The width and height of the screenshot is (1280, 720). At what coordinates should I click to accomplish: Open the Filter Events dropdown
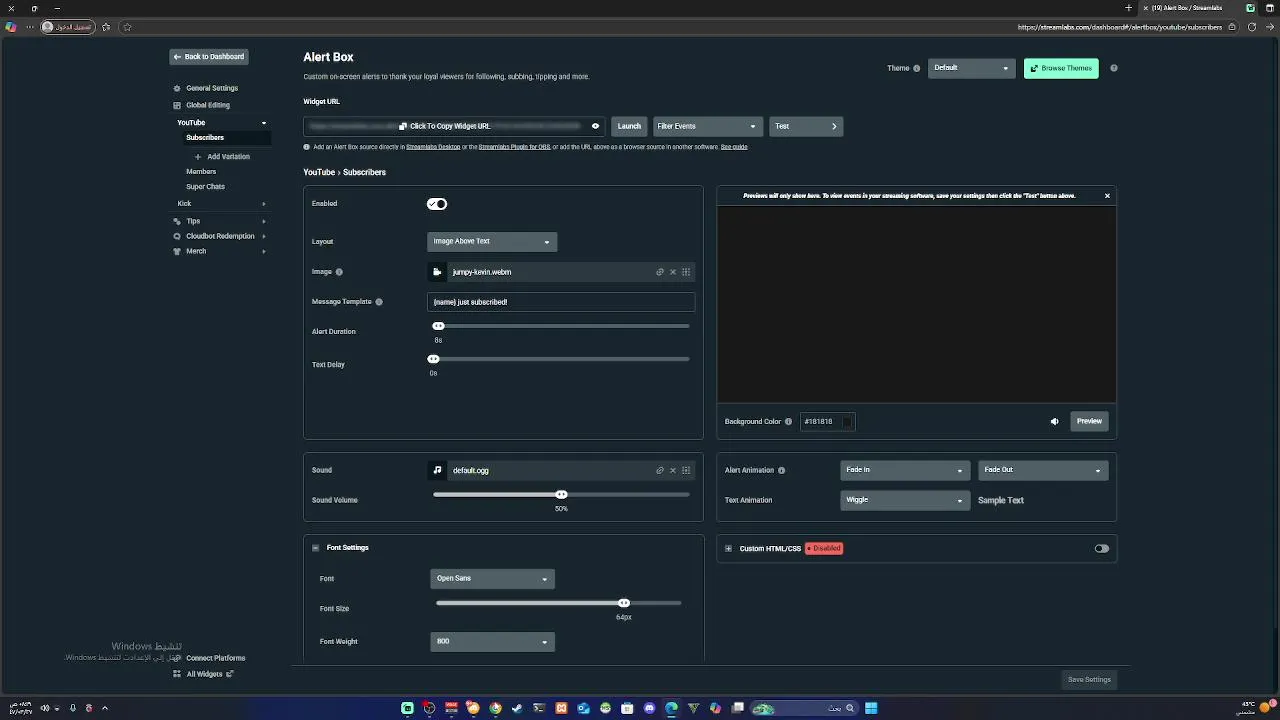[x=708, y=126]
